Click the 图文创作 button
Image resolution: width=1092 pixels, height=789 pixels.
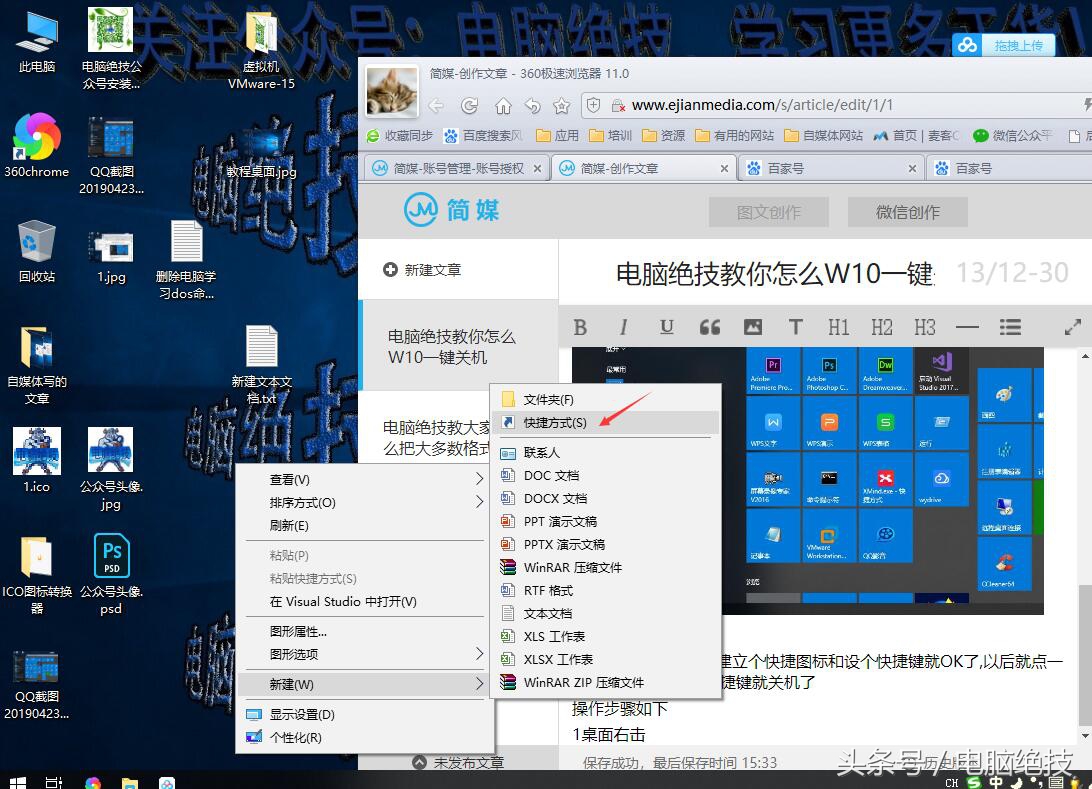768,211
